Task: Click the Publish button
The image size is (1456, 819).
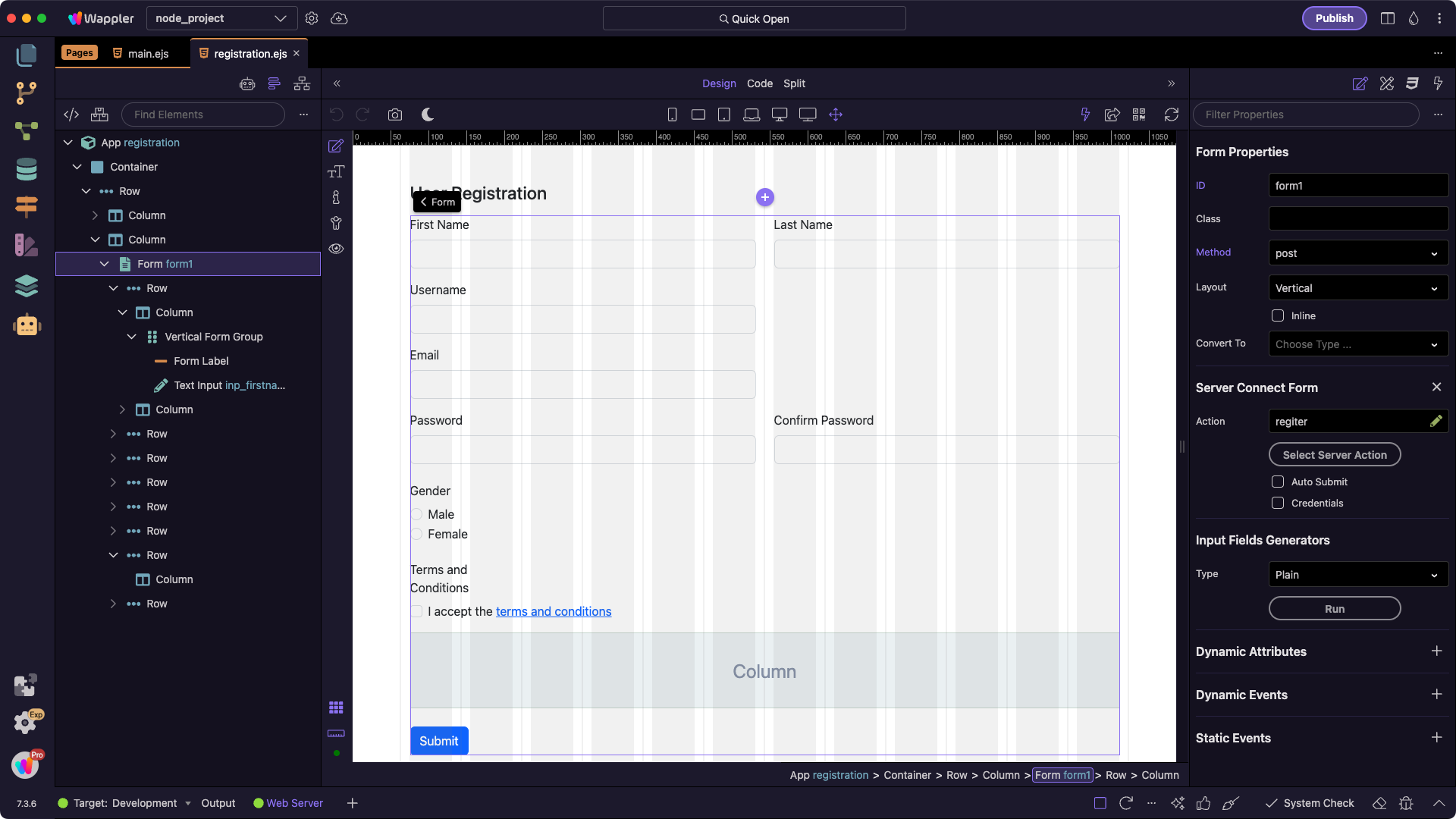Action: pos(1334,18)
